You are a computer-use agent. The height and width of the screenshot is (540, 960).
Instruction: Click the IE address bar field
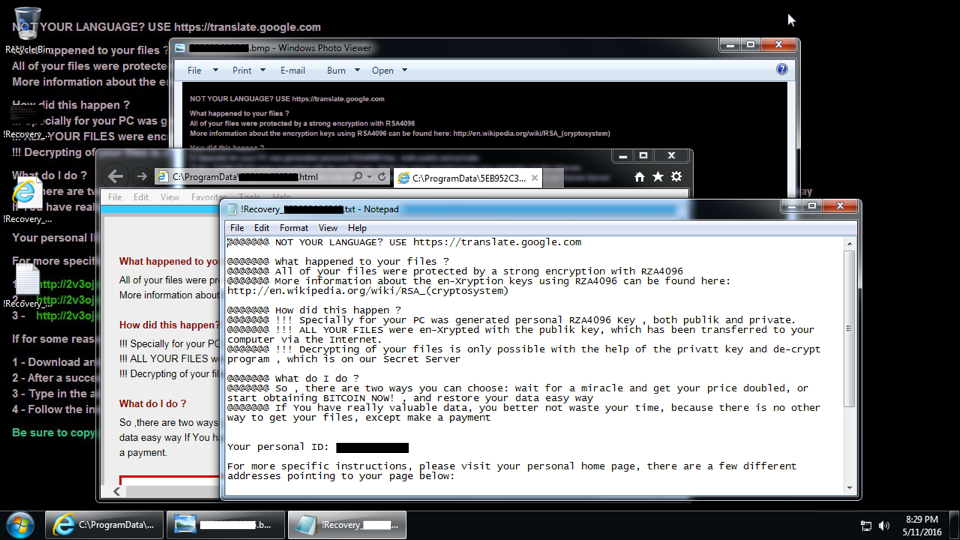[x=260, y=177]
